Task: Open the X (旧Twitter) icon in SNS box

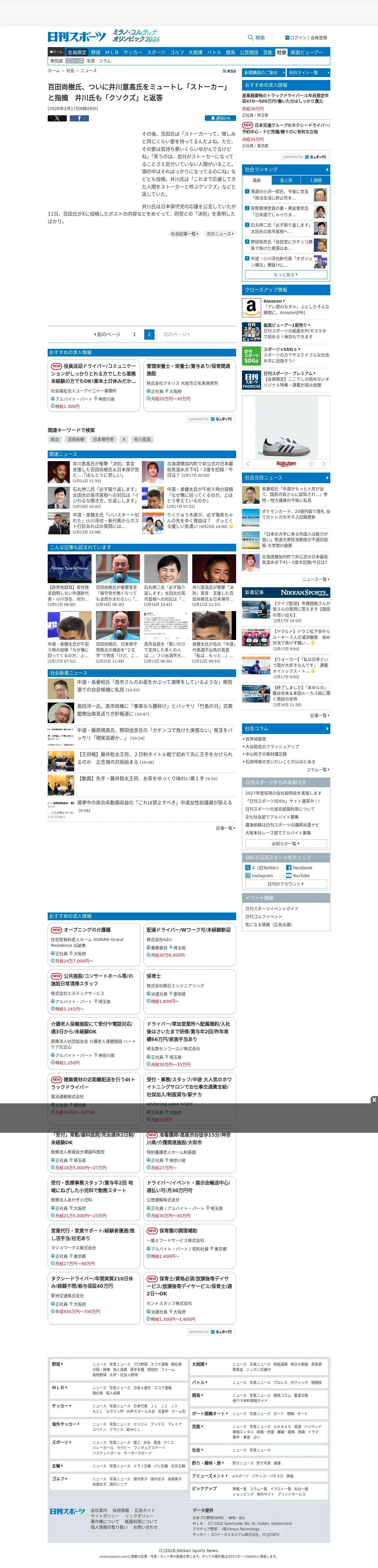Action: 248,868
